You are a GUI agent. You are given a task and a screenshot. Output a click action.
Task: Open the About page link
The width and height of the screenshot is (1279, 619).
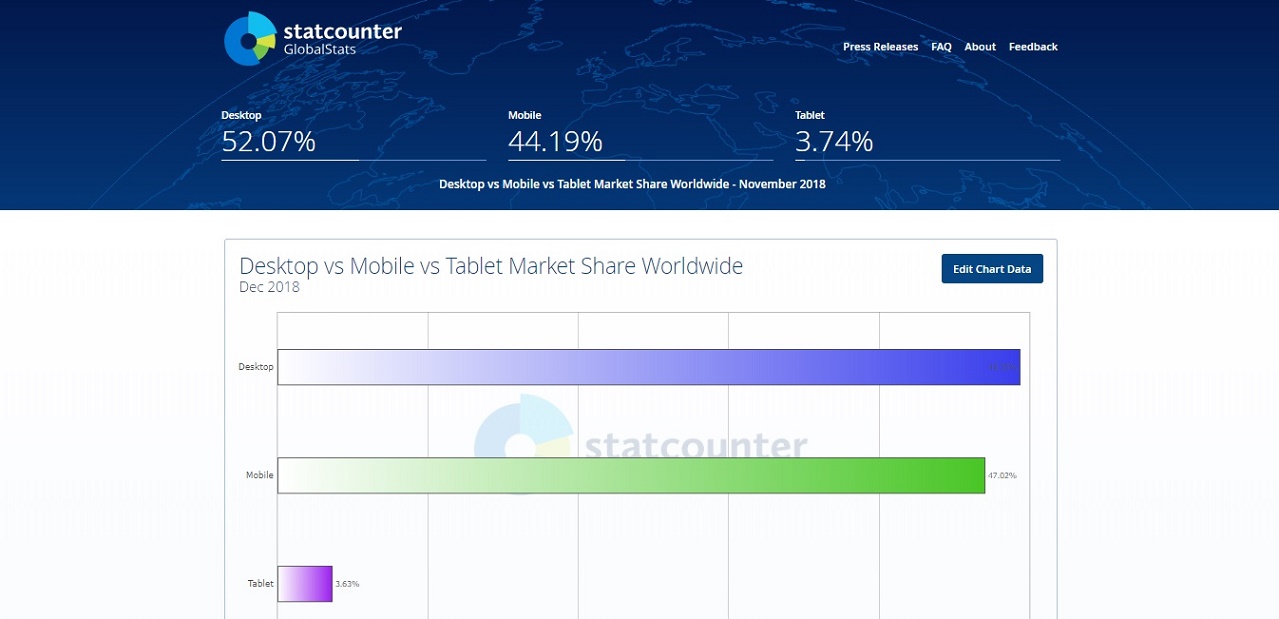tap(980, 47)
